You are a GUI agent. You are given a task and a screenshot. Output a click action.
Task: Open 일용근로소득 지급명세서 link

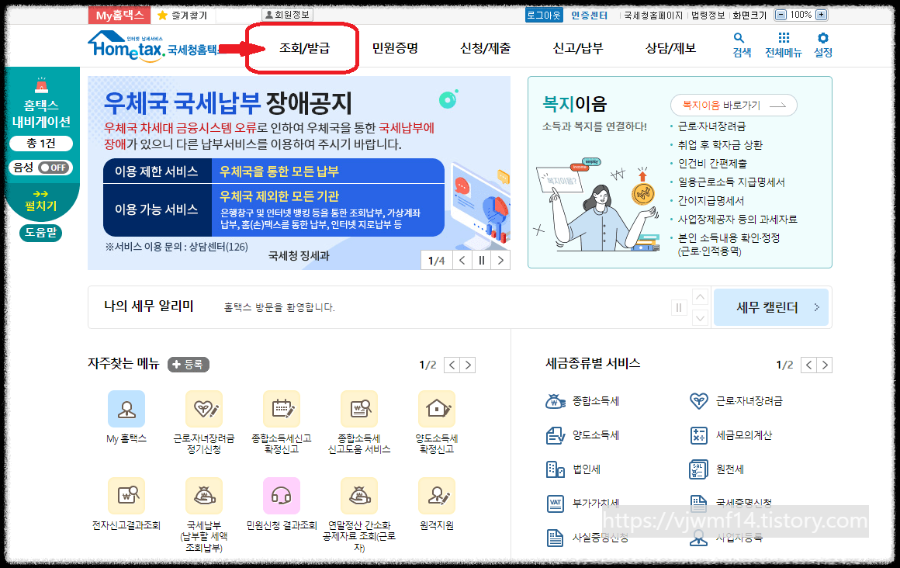click(x=731, y=182)
